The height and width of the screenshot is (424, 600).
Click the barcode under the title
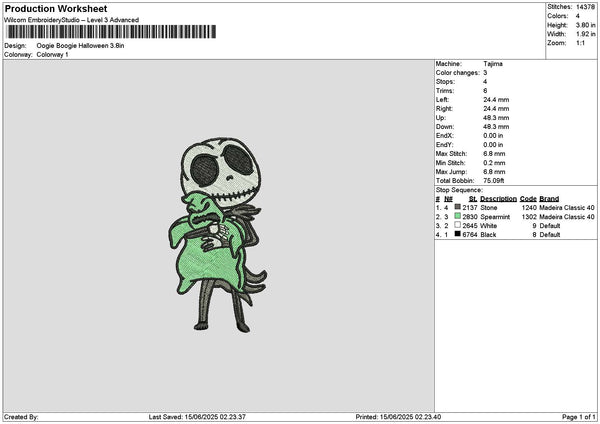(111, 32)
